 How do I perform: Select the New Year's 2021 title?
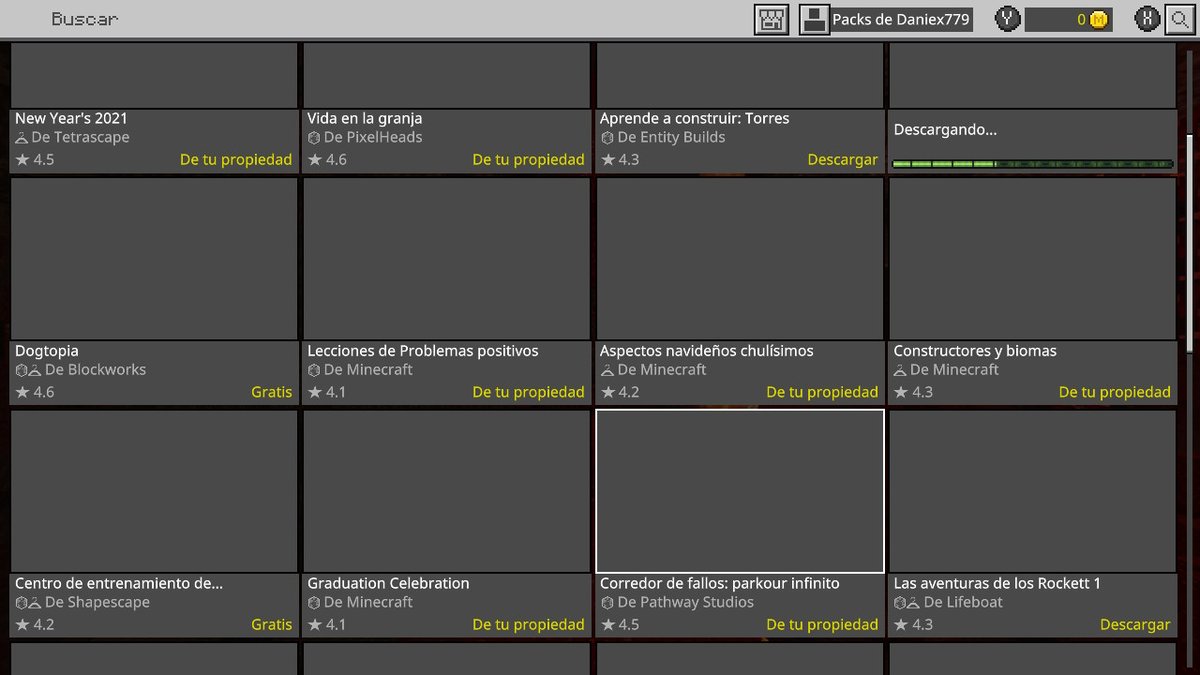click(x=71, y=118)
